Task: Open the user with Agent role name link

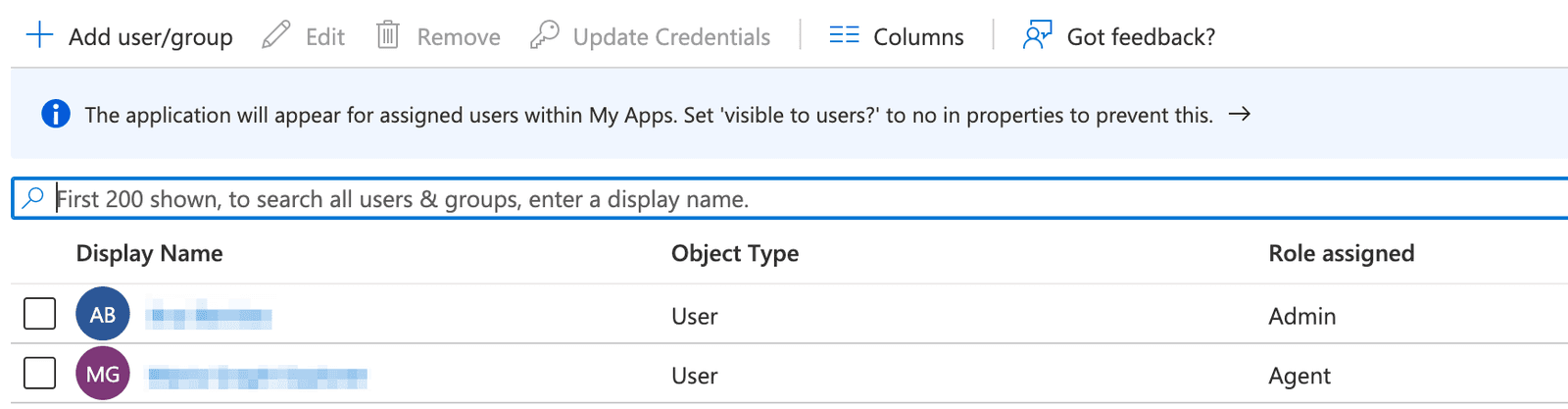Action: tap(258, 377)
